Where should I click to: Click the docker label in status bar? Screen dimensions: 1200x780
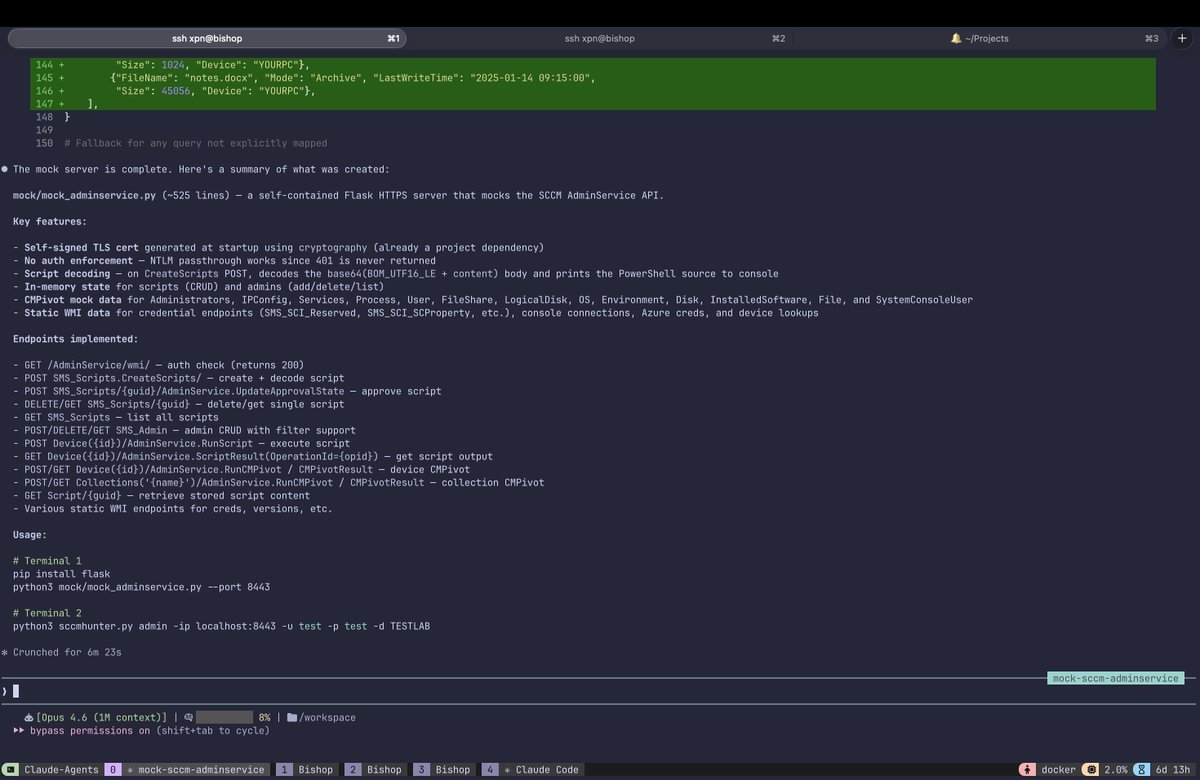click(1058, 770)
